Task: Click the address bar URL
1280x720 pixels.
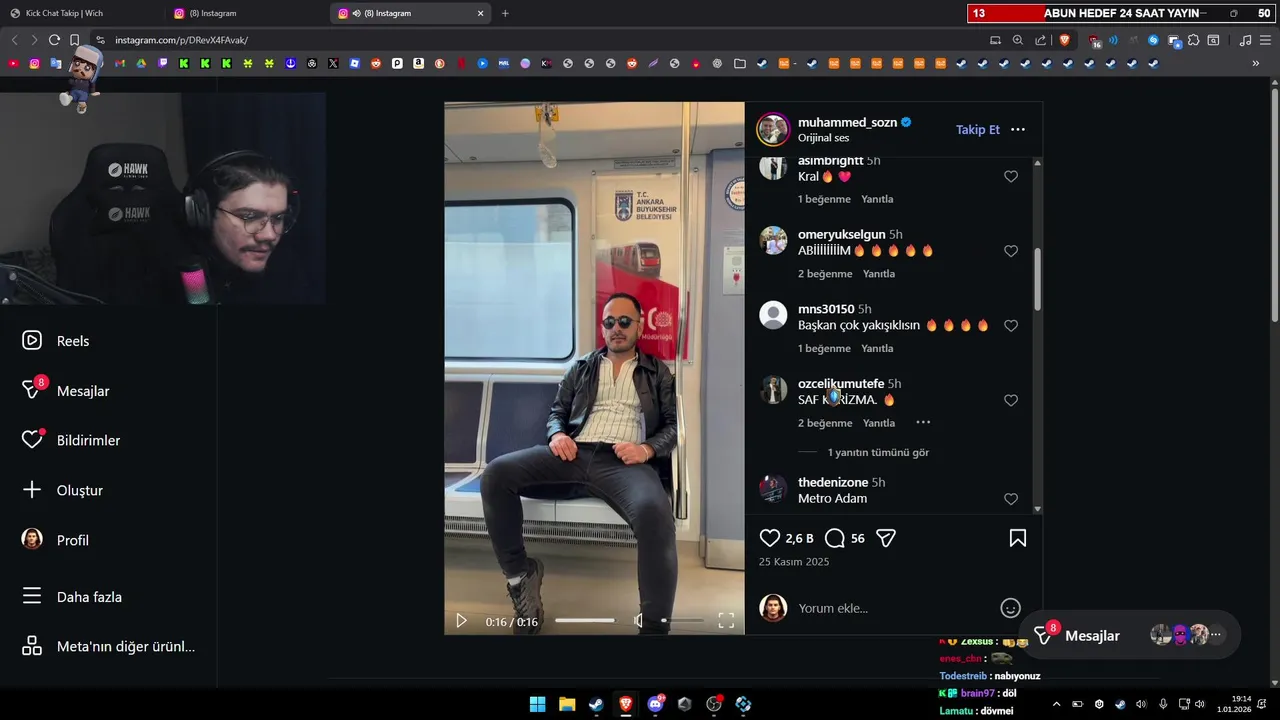Action: coord(181,40)
